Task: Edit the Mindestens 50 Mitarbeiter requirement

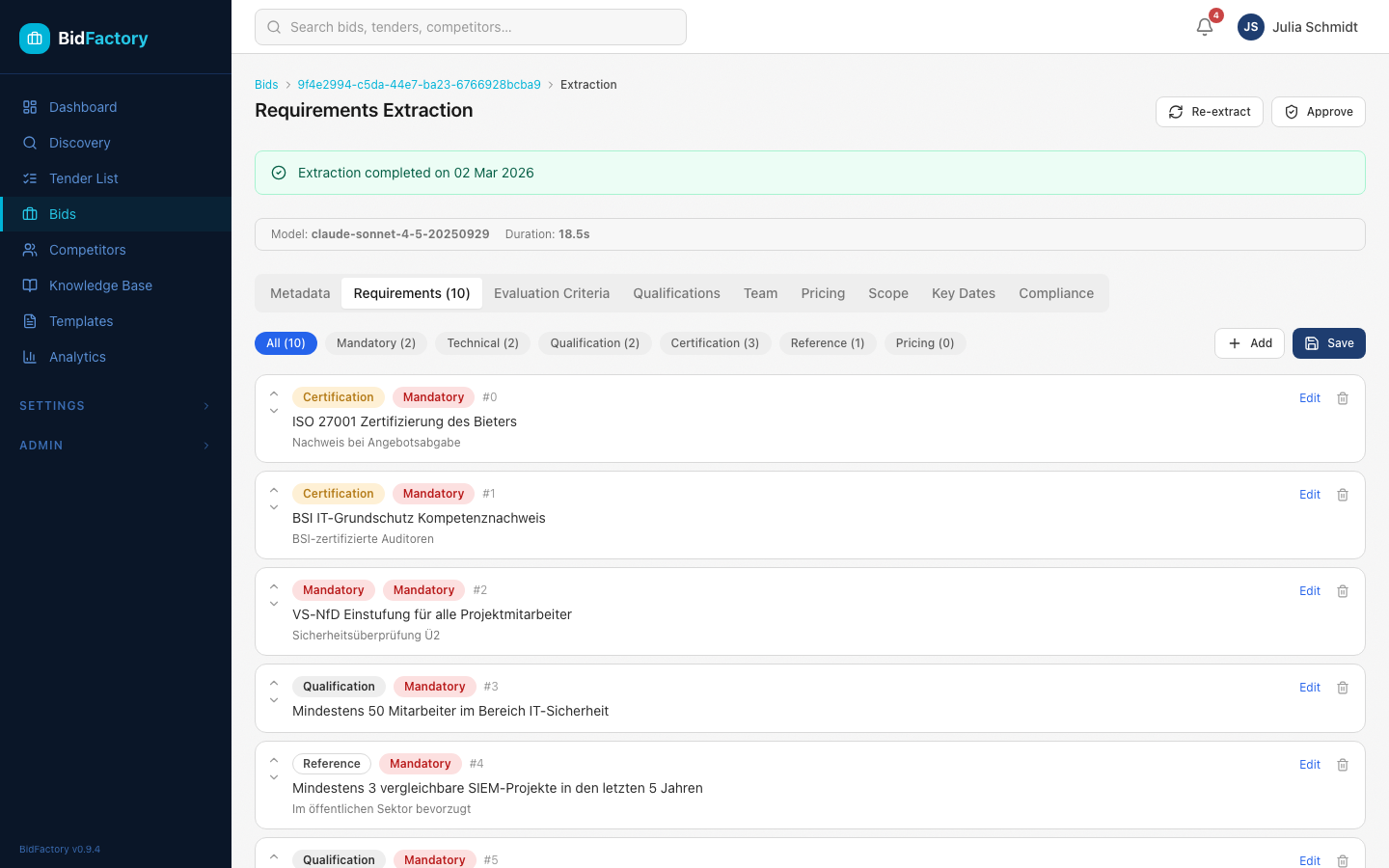Action: click(1310, 688)
